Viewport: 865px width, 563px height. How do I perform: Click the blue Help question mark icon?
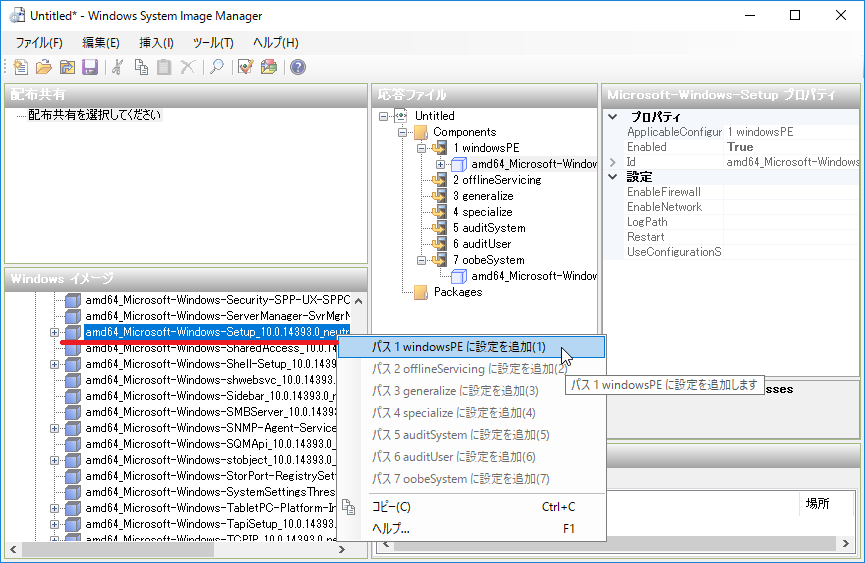[x=298, y=67]
